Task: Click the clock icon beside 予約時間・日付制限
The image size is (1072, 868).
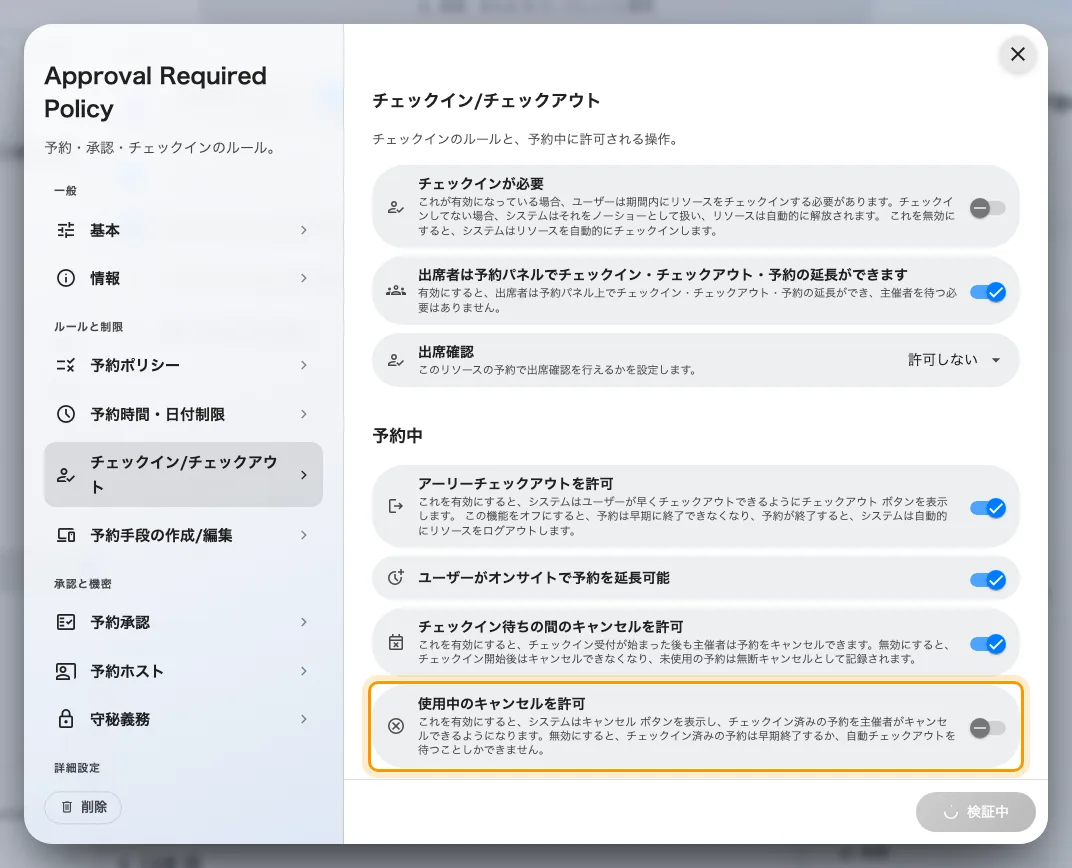Action: (x=66, y=414)
